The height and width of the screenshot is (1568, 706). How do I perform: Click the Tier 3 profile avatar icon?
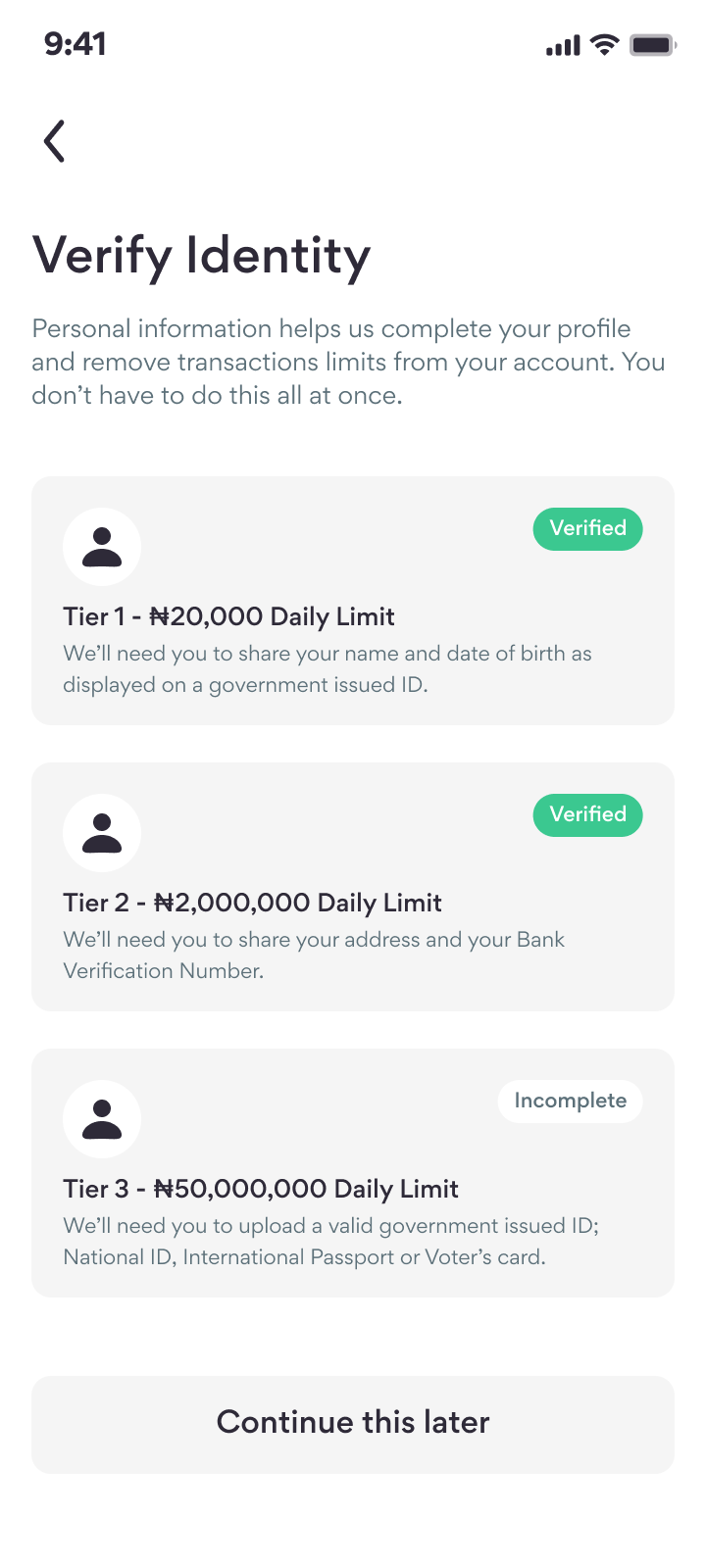[x=102, y=1119]
